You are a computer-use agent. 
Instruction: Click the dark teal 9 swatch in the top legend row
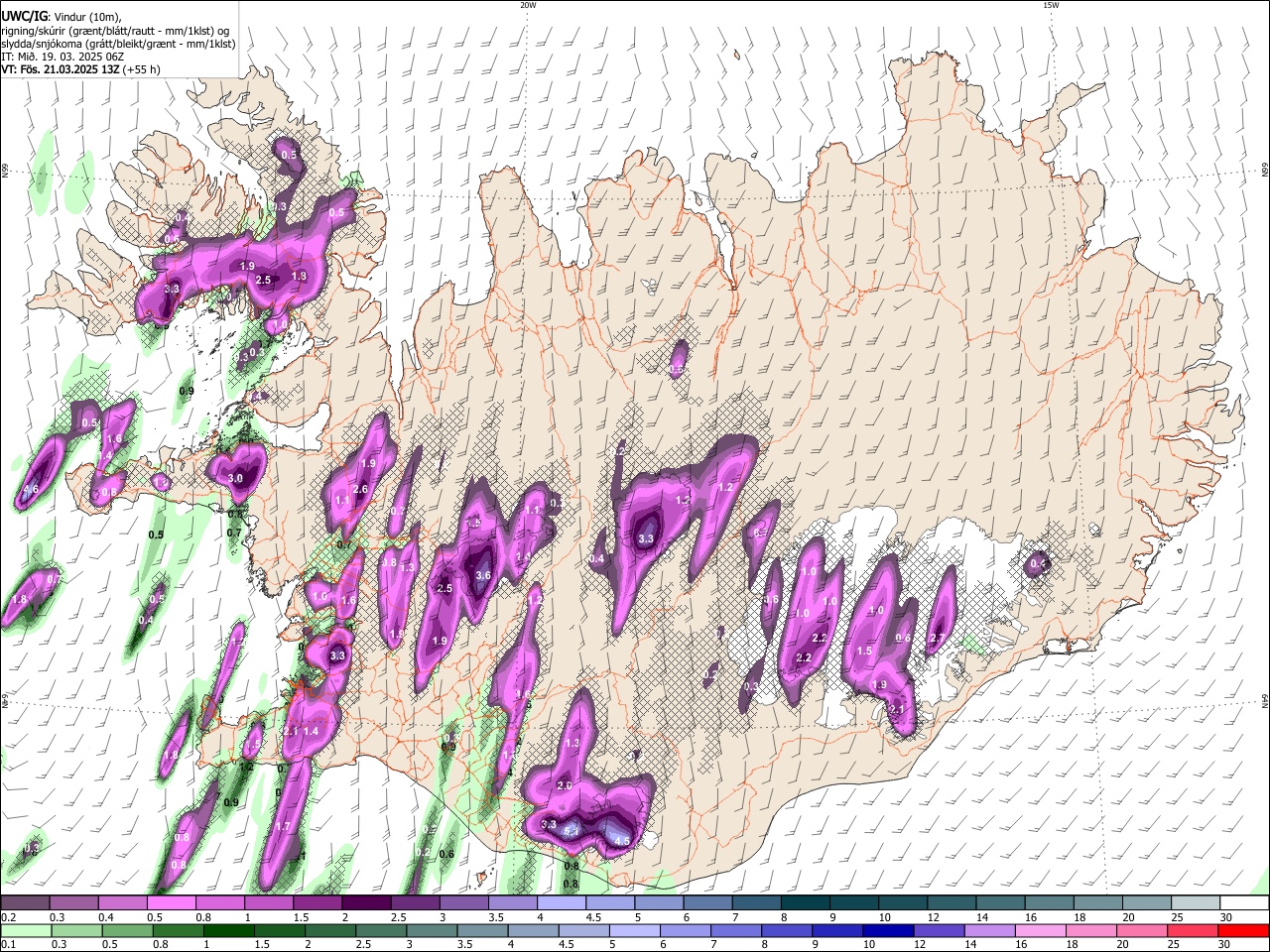(854, 902)
